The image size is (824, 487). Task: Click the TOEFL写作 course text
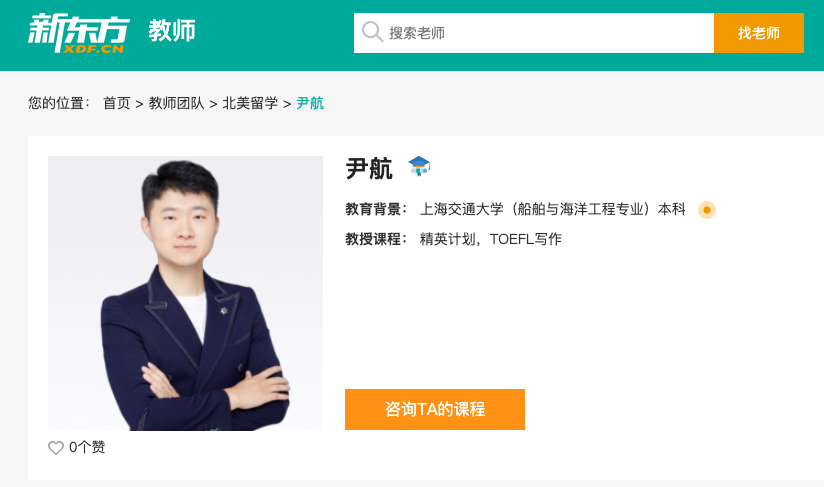(x=526, y=239)
